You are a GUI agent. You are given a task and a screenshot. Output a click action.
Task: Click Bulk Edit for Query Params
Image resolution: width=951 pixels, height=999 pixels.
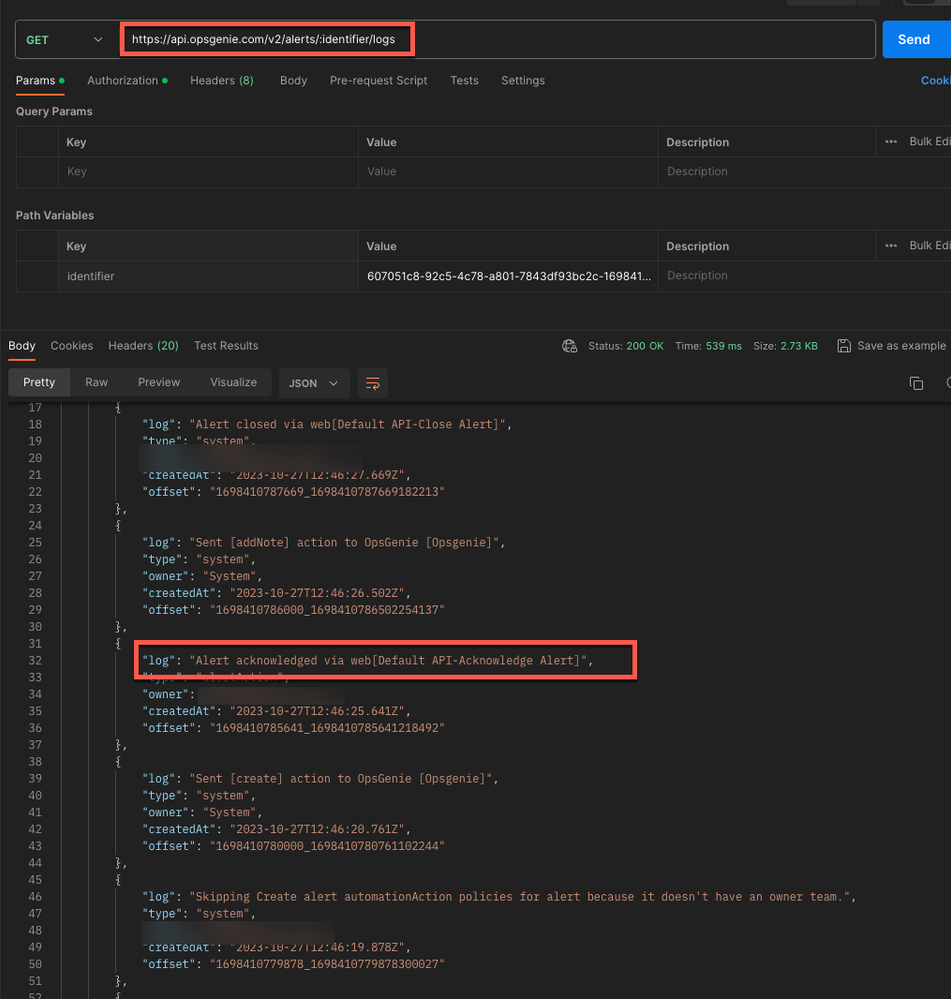[929, 141]
